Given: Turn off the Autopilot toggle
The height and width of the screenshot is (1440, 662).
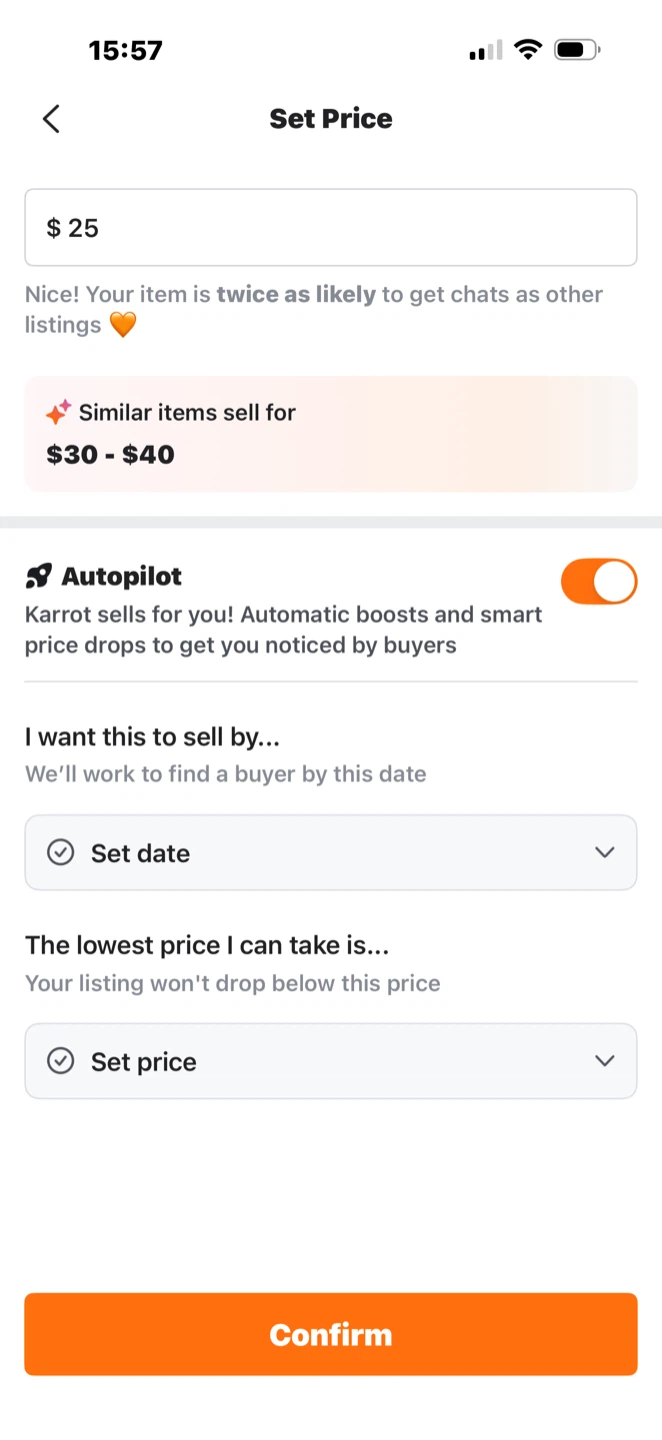Looking at the screenshot, I should coord(598,582).
